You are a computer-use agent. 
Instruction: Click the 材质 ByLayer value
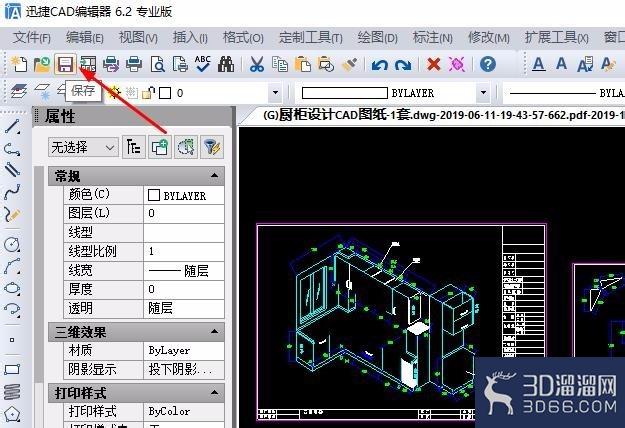tap(184, 351)
